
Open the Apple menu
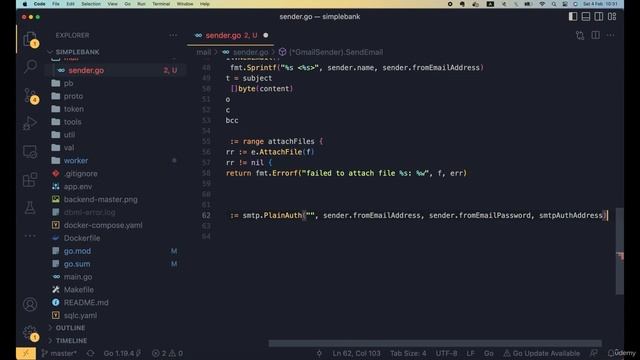(25, 4)
